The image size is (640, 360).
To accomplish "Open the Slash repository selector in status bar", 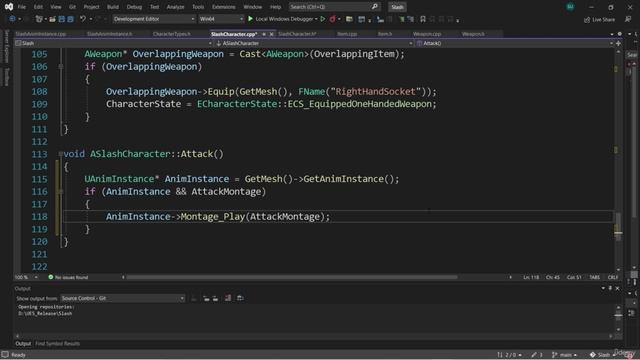I will point(602,355).
